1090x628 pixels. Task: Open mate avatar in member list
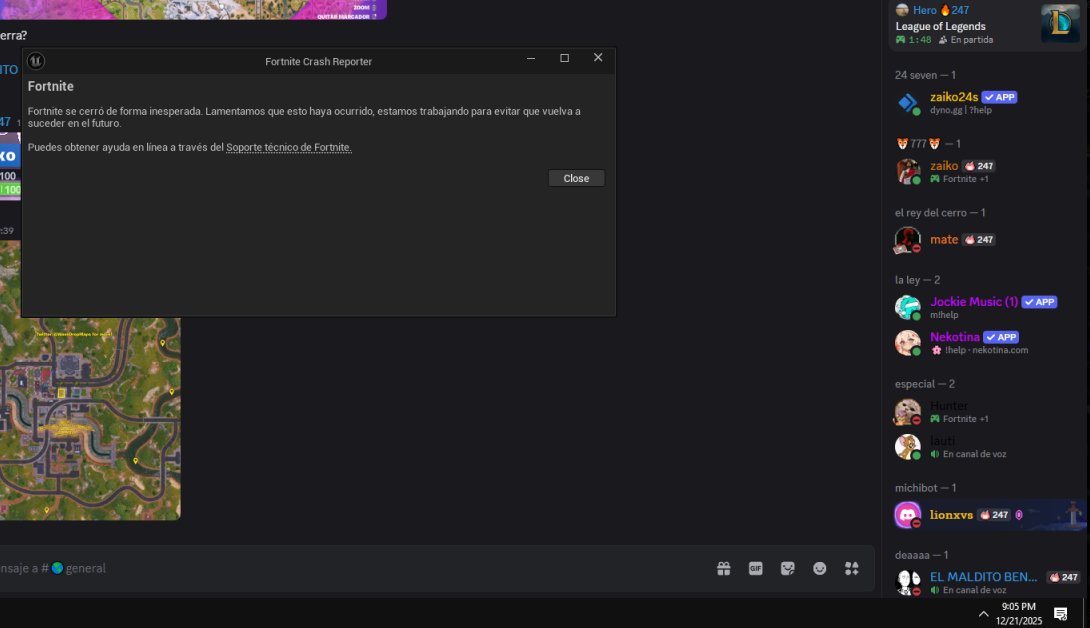click(907, 240)
